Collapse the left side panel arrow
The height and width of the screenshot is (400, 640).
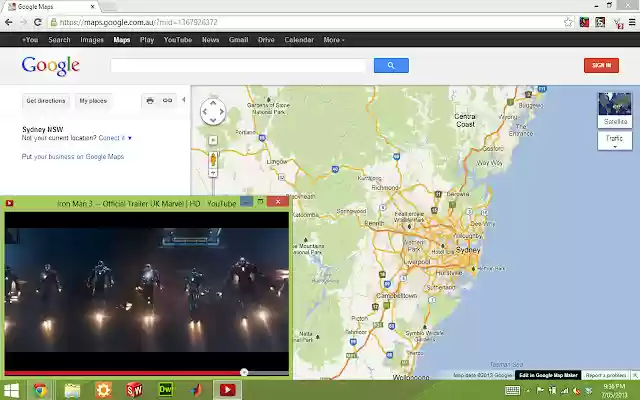coord(184,100)
